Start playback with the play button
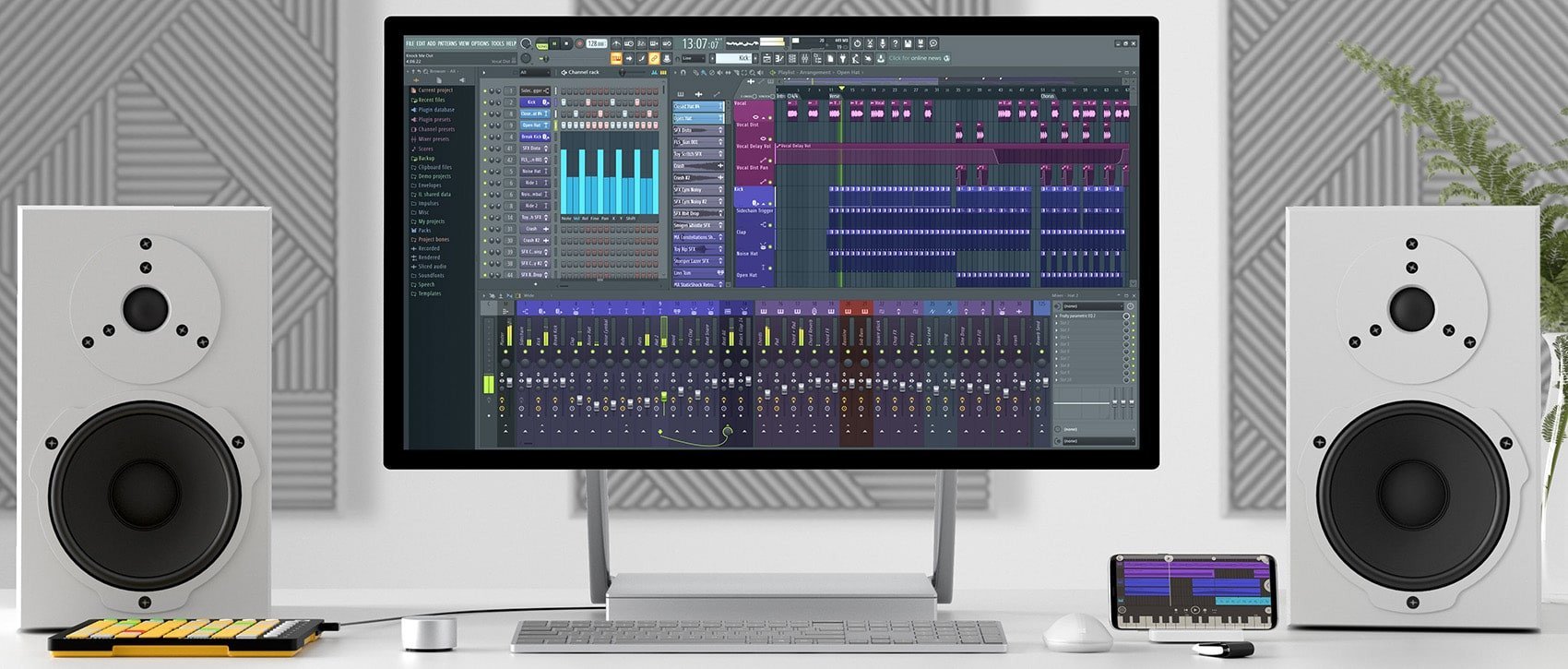Viewport: 1568px width, 669px height. (554, 43)
